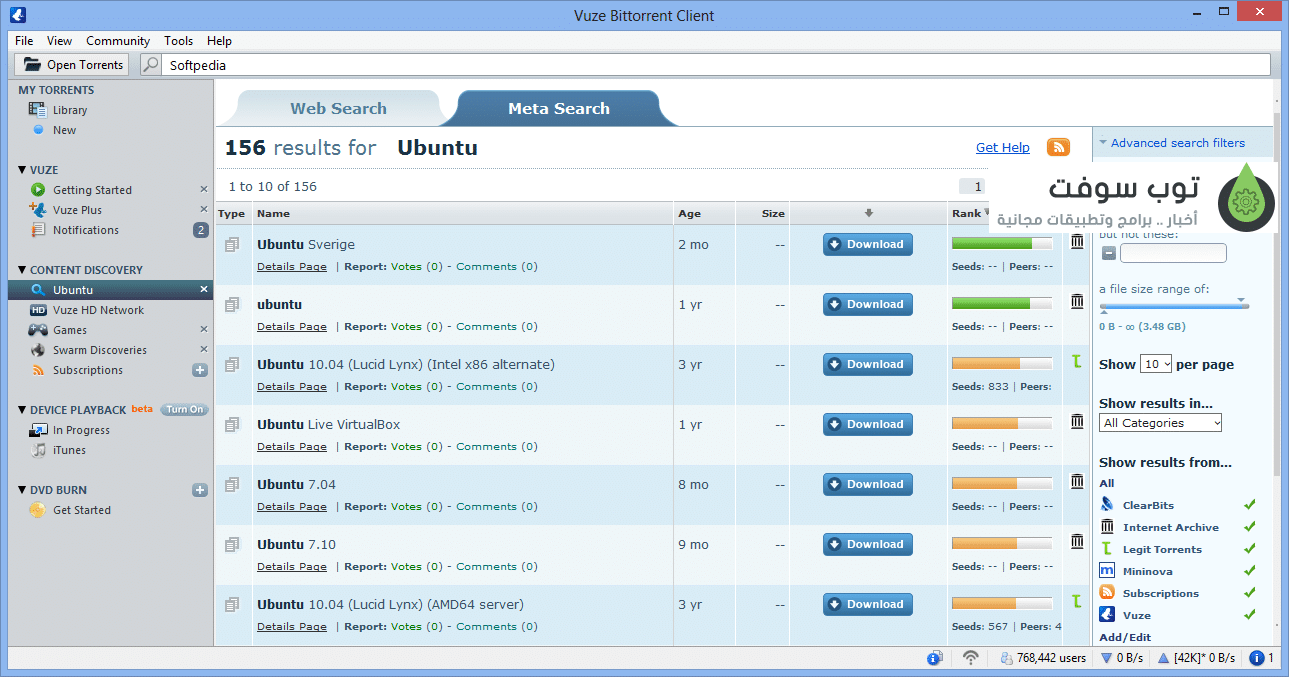Open Details Page for Ubuntu Live VirtualBox

[292, 447]
